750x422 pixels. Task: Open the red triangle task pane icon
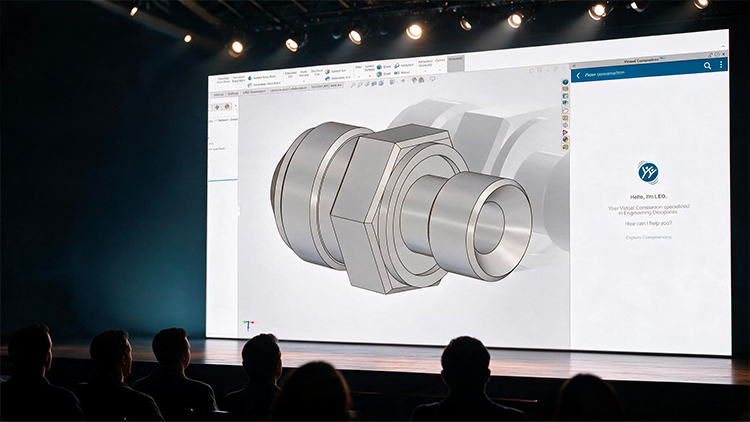(565, 133)
